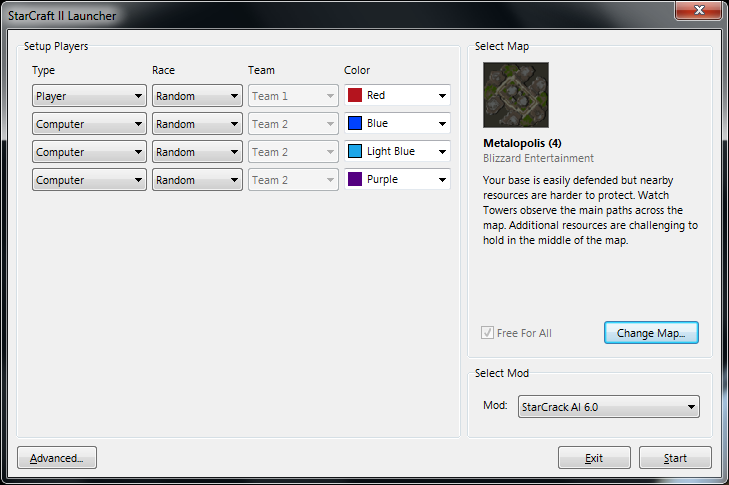Click the Team 1 dropdown in the first row

293,96
